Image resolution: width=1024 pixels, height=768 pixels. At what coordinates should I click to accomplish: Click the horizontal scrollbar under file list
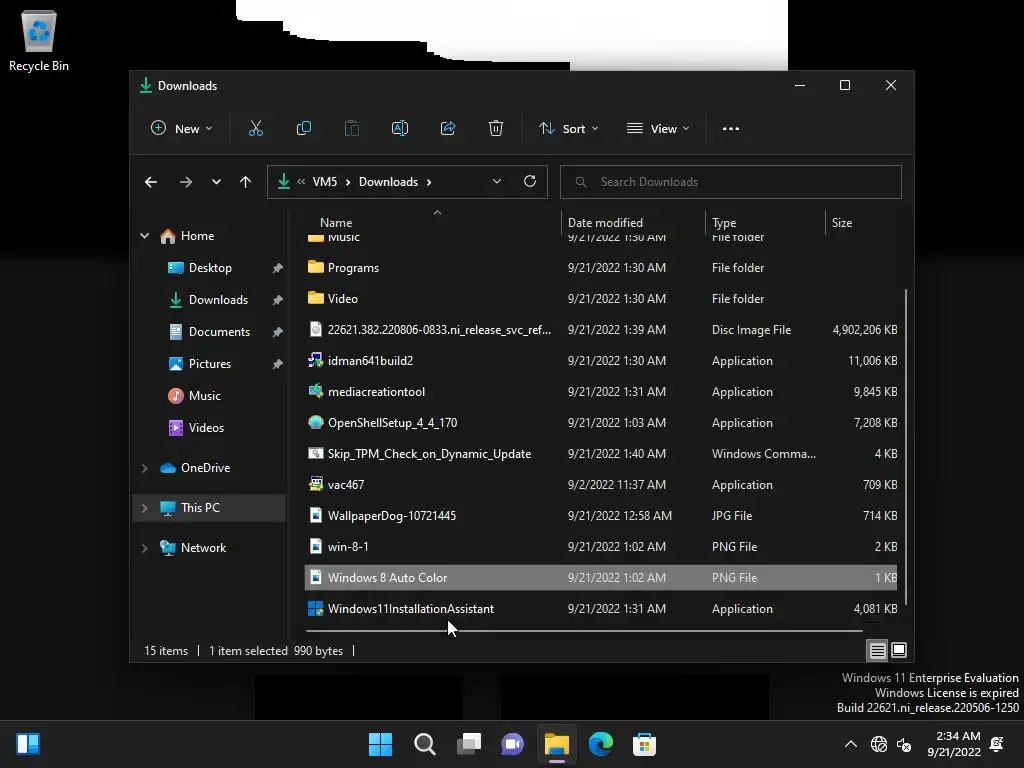point(584,631)
